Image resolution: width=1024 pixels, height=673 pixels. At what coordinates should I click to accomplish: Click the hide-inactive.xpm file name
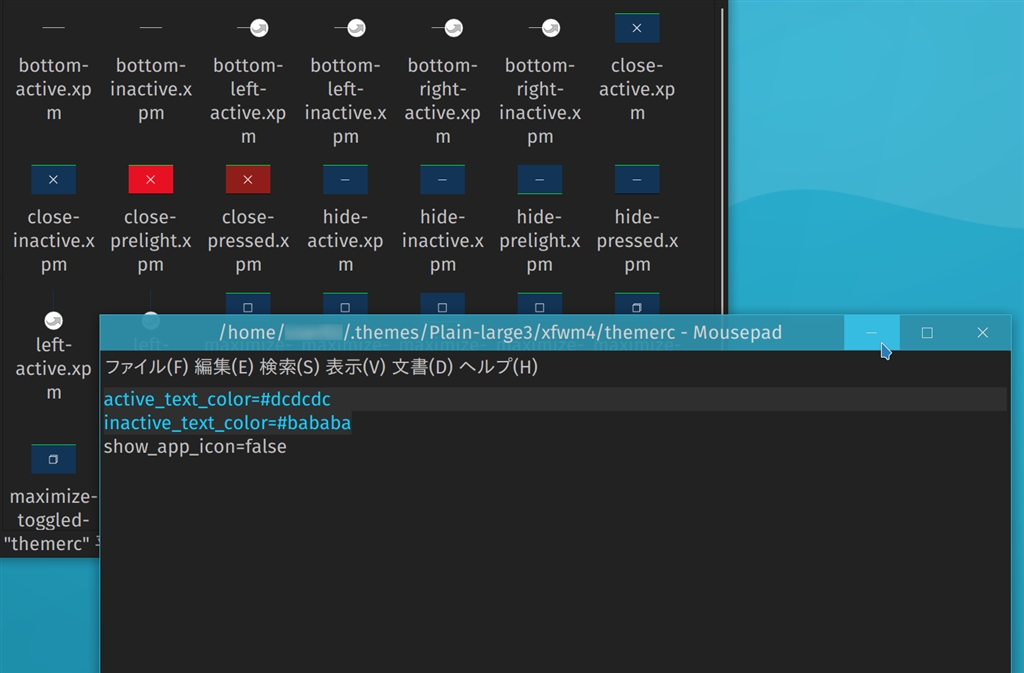(443, 241)
